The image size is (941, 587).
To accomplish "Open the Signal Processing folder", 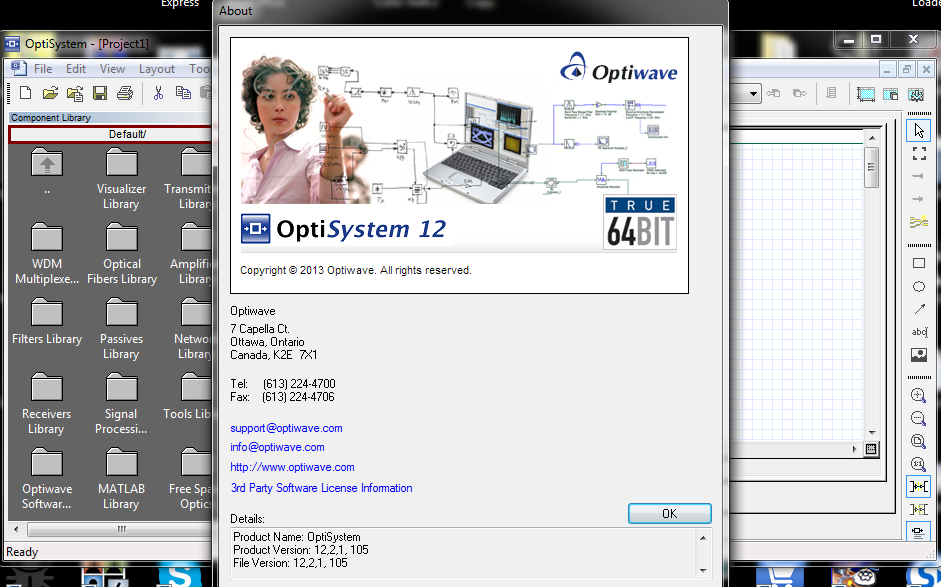I will pyautogui.click(x=121, y=404).
